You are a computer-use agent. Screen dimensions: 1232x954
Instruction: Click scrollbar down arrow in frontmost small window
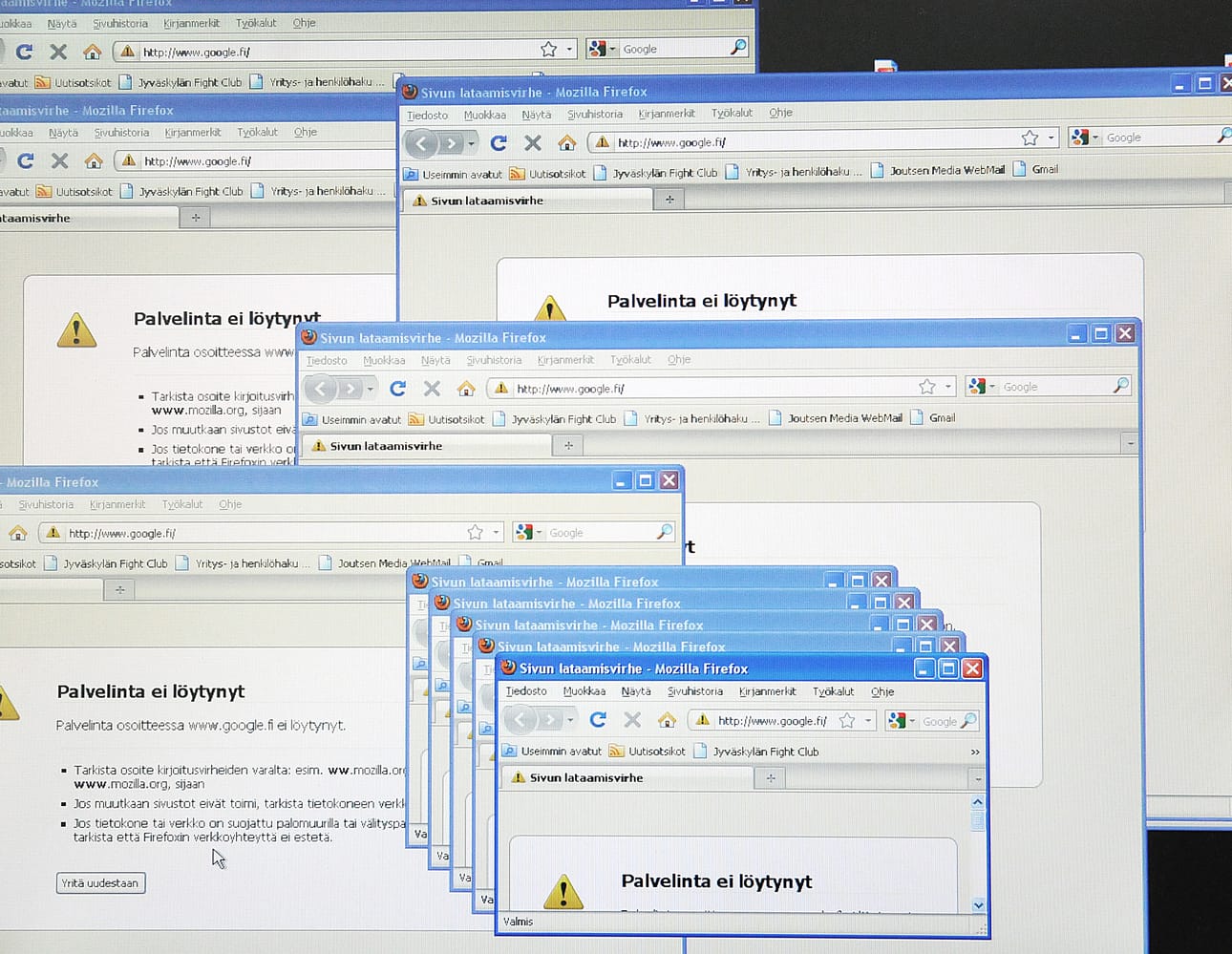tap(978, 905)
